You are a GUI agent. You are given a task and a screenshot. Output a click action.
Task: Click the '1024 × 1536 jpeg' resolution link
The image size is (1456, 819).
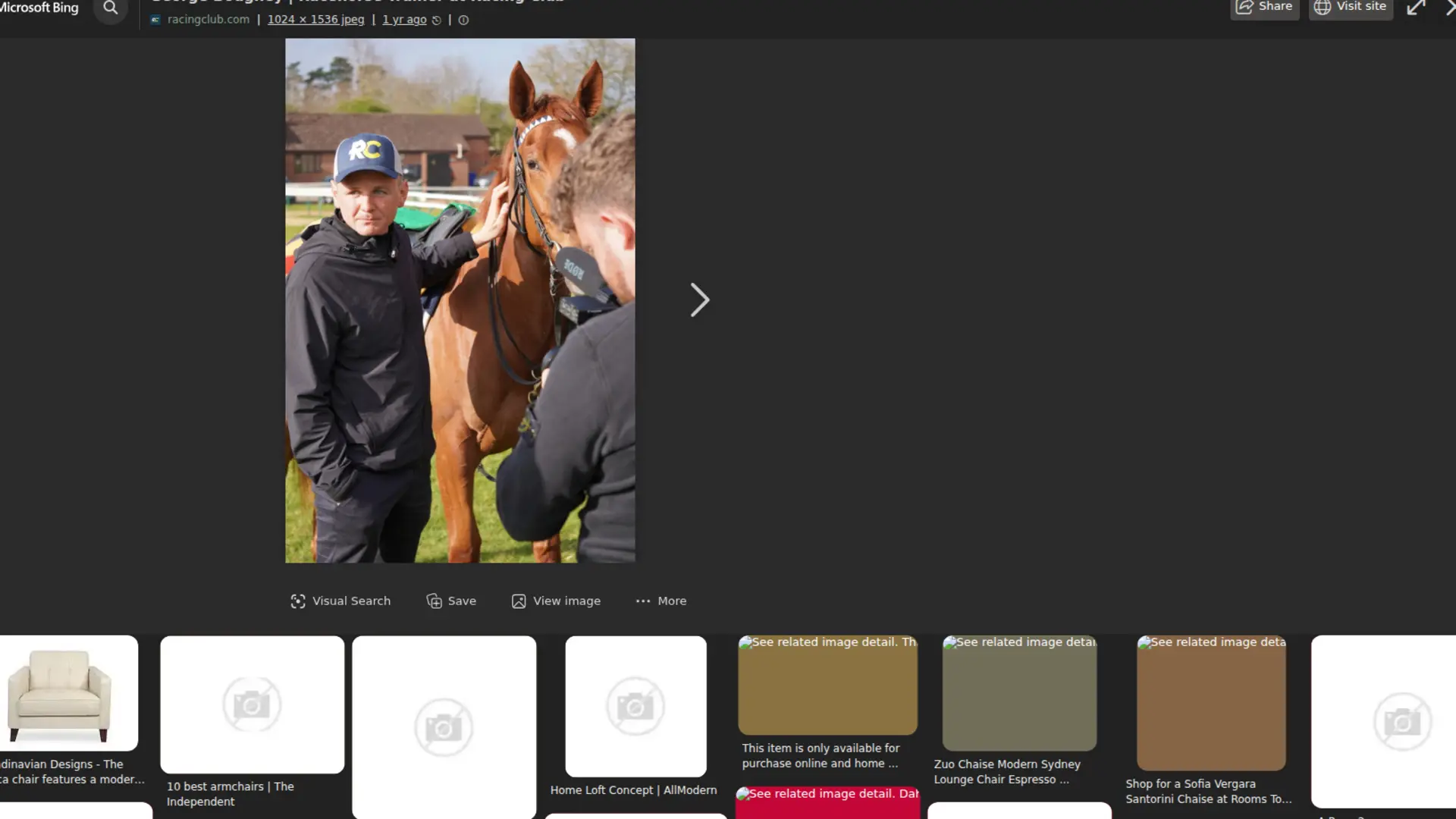[x=316, y=20]
